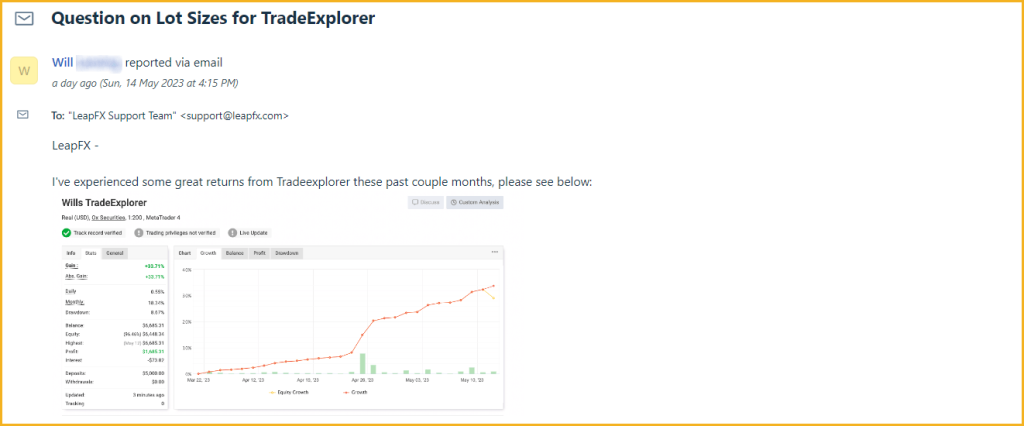
Task: Click the Daily stat row
Action: click(x=114, y=291)
